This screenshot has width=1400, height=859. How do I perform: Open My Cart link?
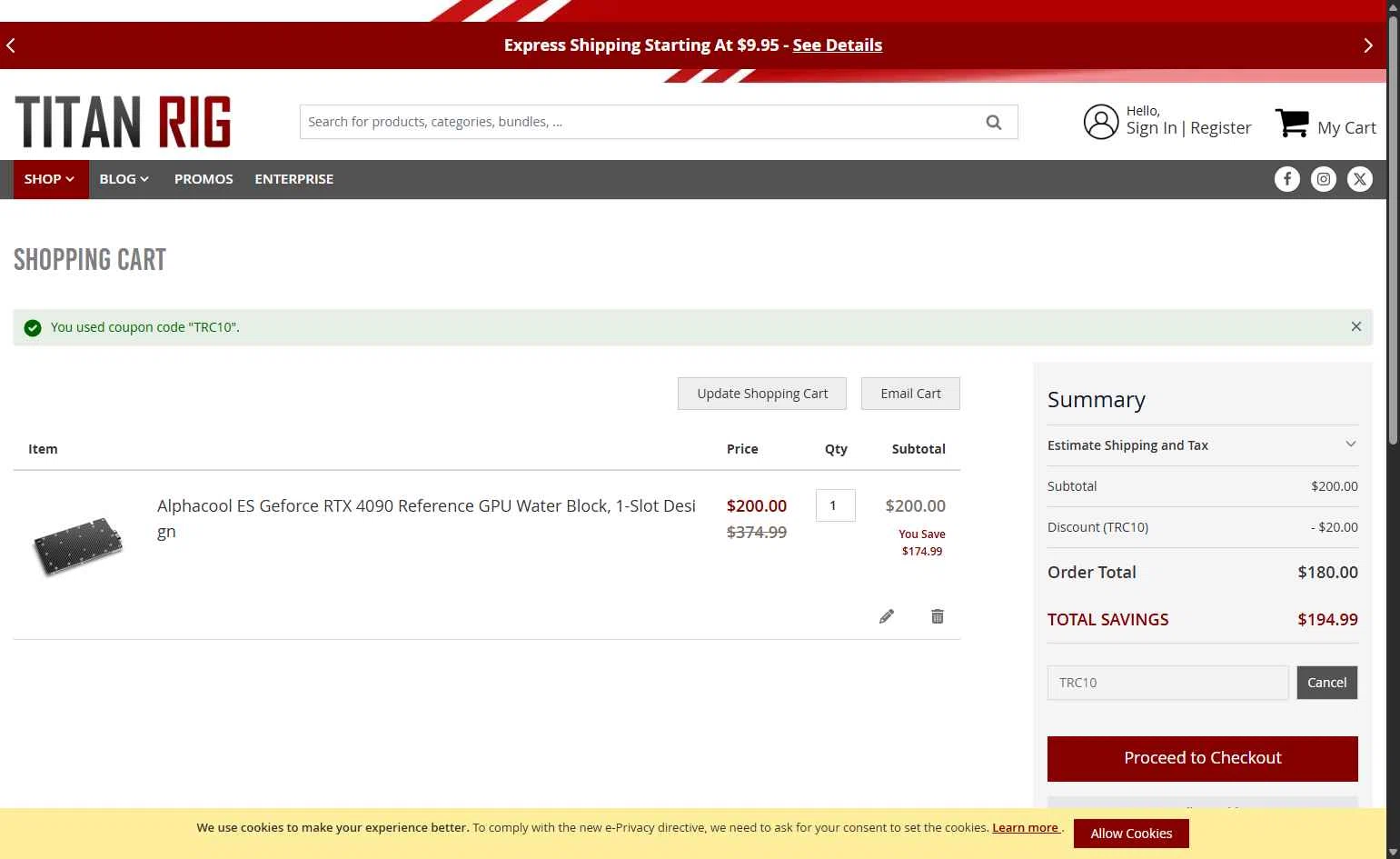(x=1346, y=128)
